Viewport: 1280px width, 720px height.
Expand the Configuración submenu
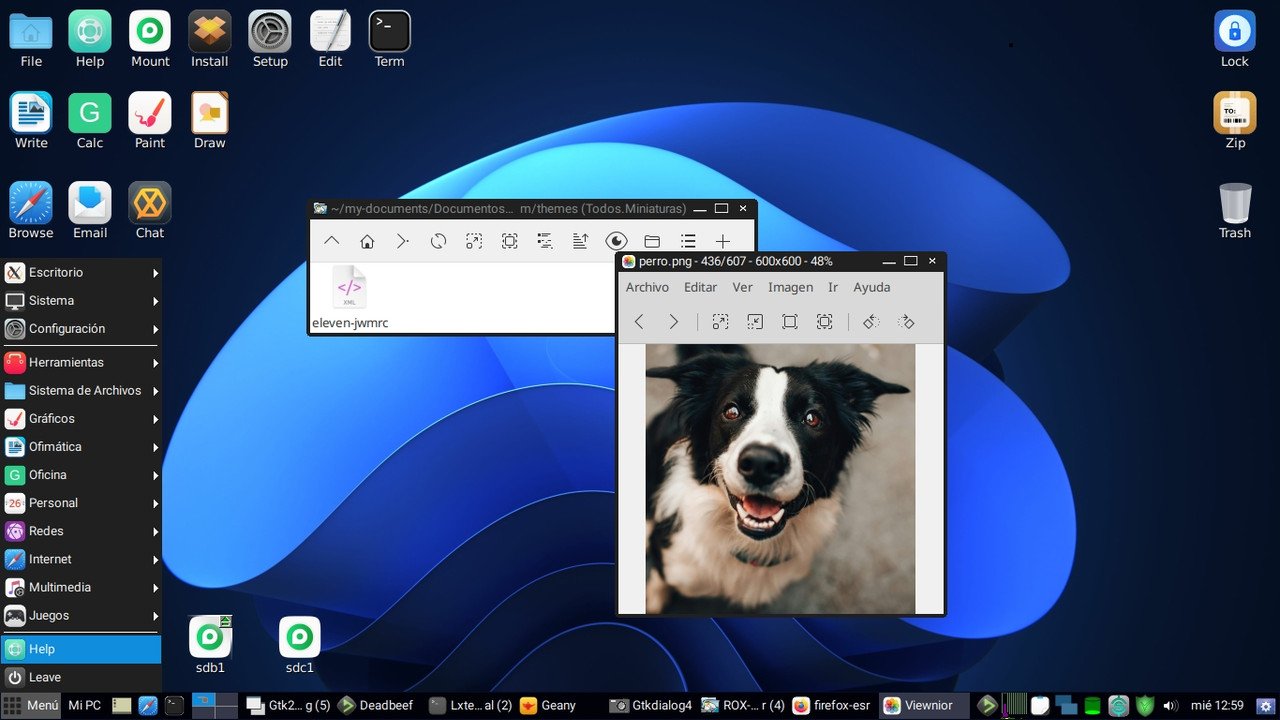tap(80, 329)
